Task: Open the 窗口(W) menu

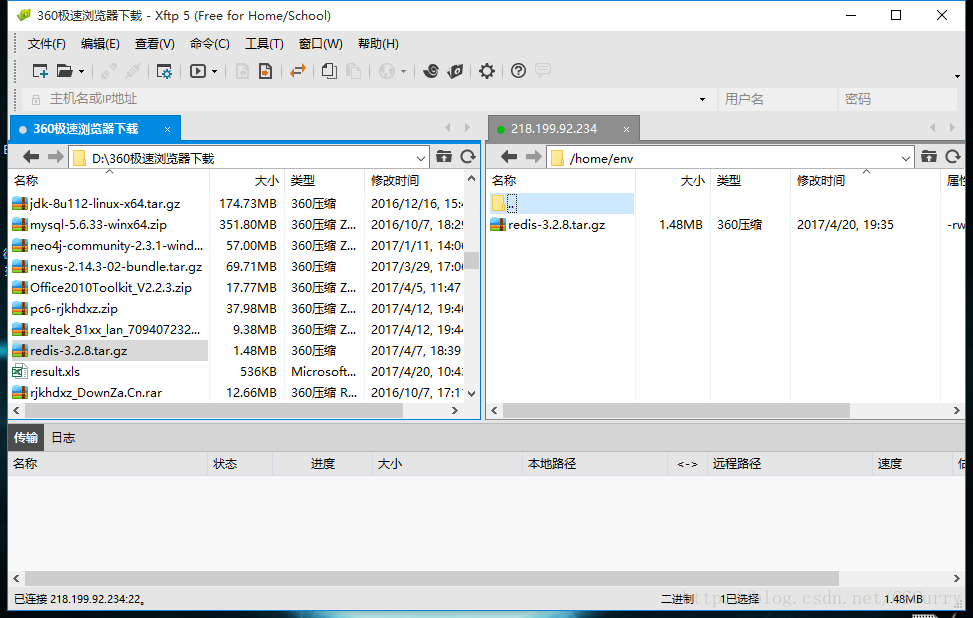Action: tap(320, 44)
